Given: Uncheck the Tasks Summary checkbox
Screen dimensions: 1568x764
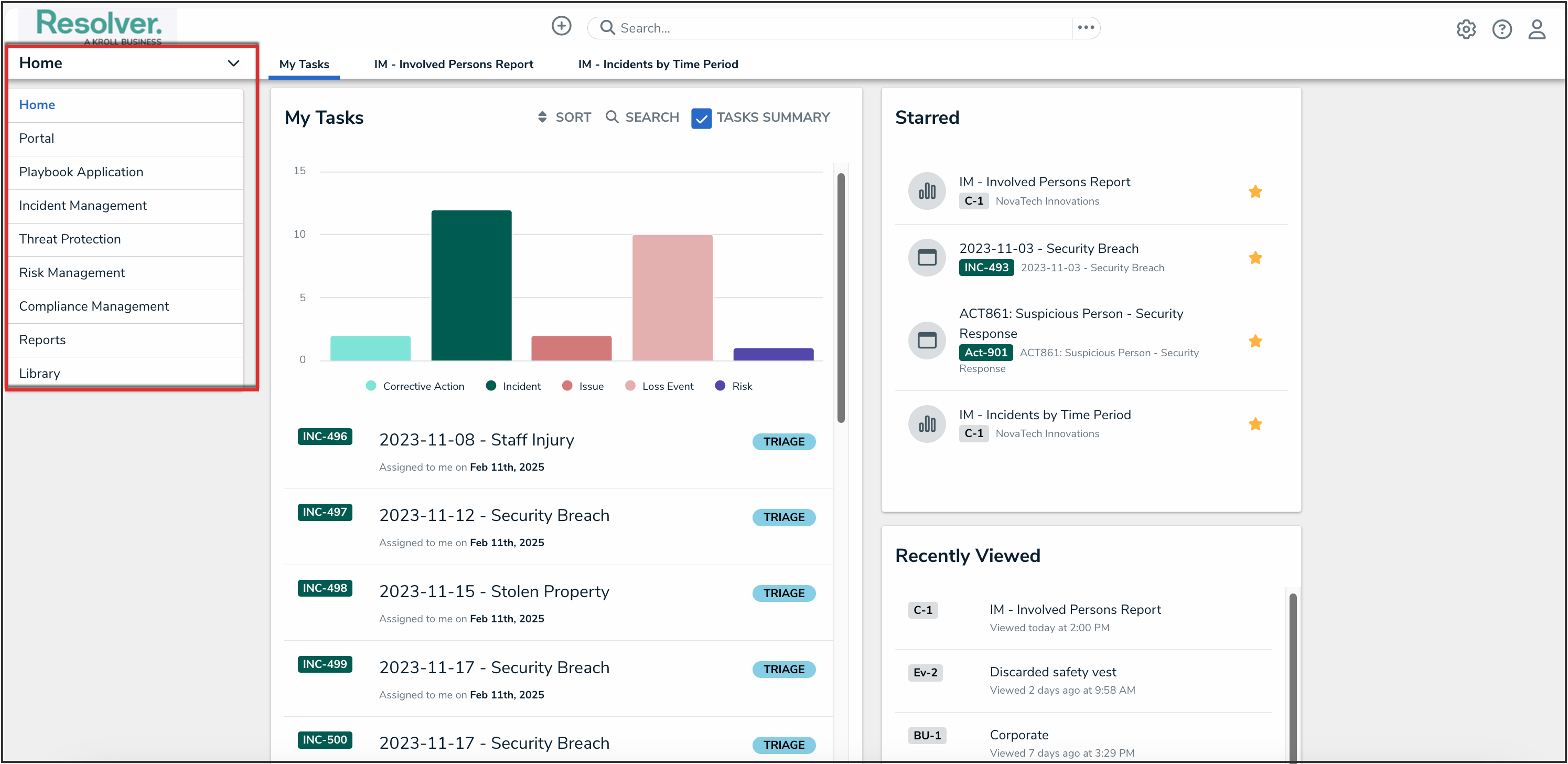Looking at the screenshot, I should pyautogui.click(x=701, y=118).
